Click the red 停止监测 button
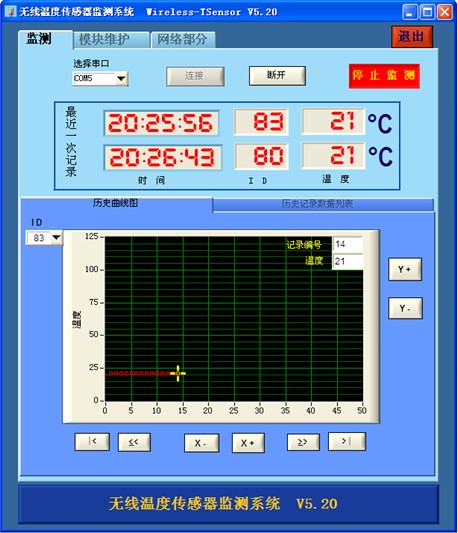The image size is (458, 533). (384, 76)
